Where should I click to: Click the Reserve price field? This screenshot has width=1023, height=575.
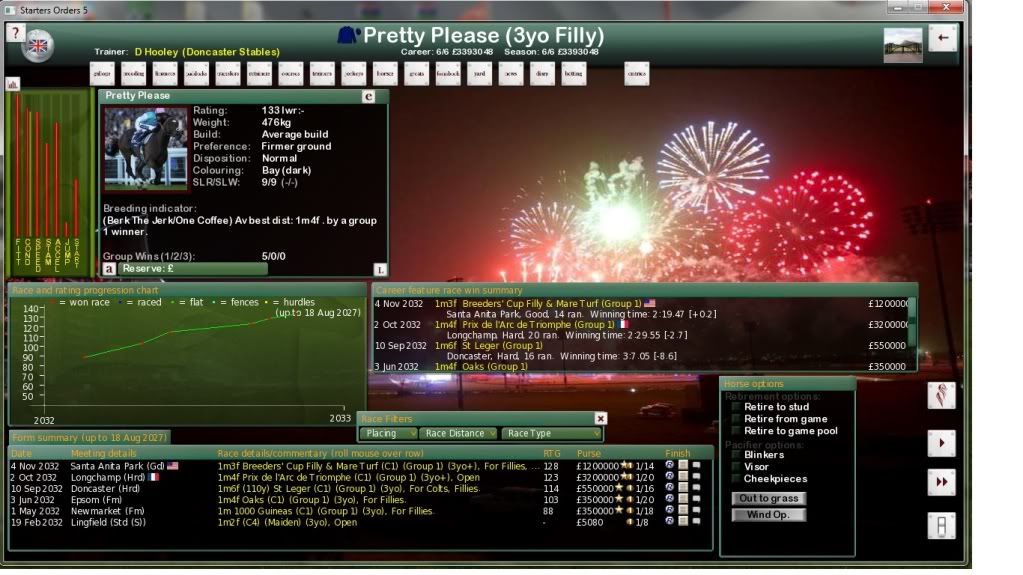tap(192, 268)
